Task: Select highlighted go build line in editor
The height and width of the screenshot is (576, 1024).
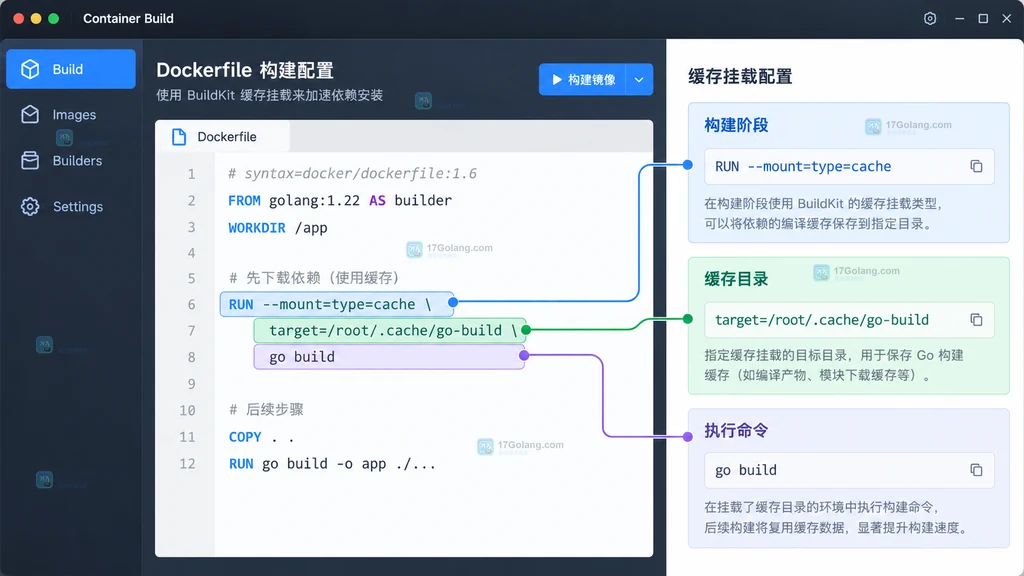Action: [x=389, y=357]
